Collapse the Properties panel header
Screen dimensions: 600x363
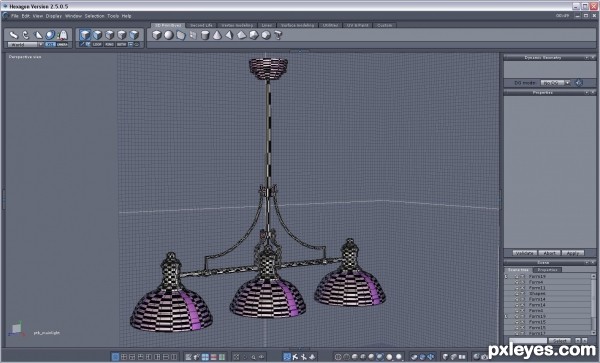pos(586,93)
